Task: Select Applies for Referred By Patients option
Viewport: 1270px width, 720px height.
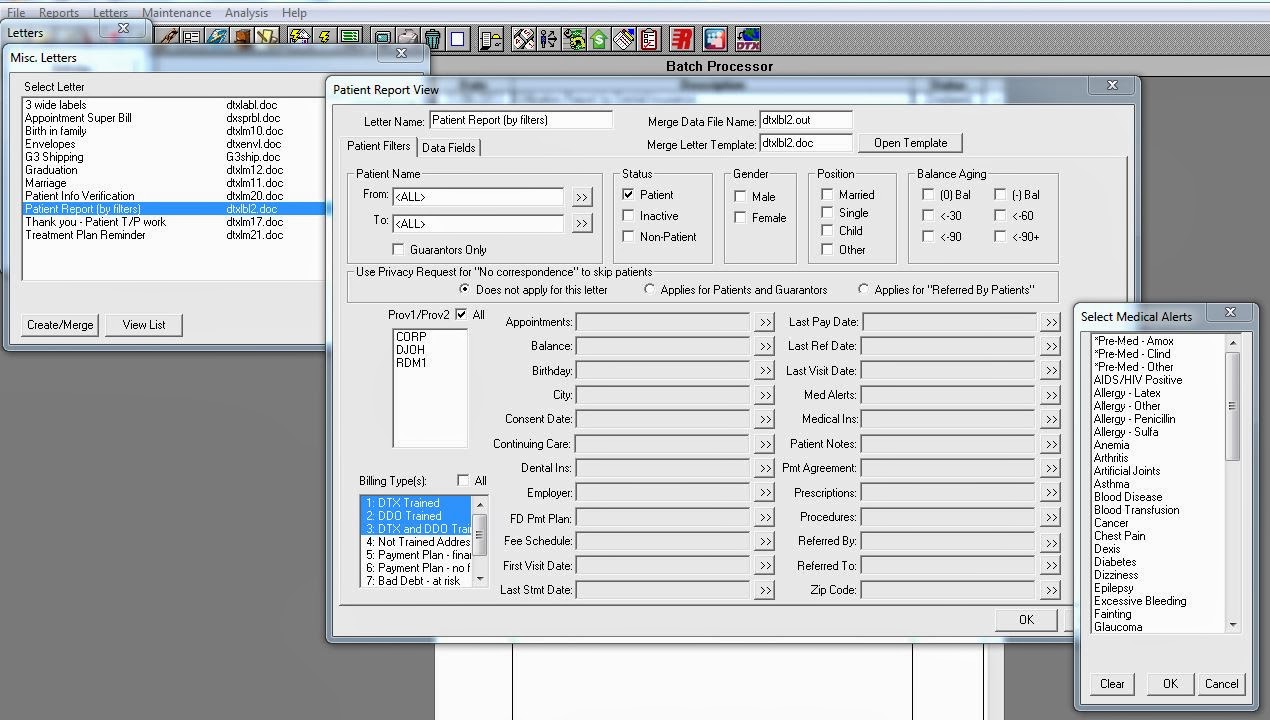Action: [x=864, y=290]
